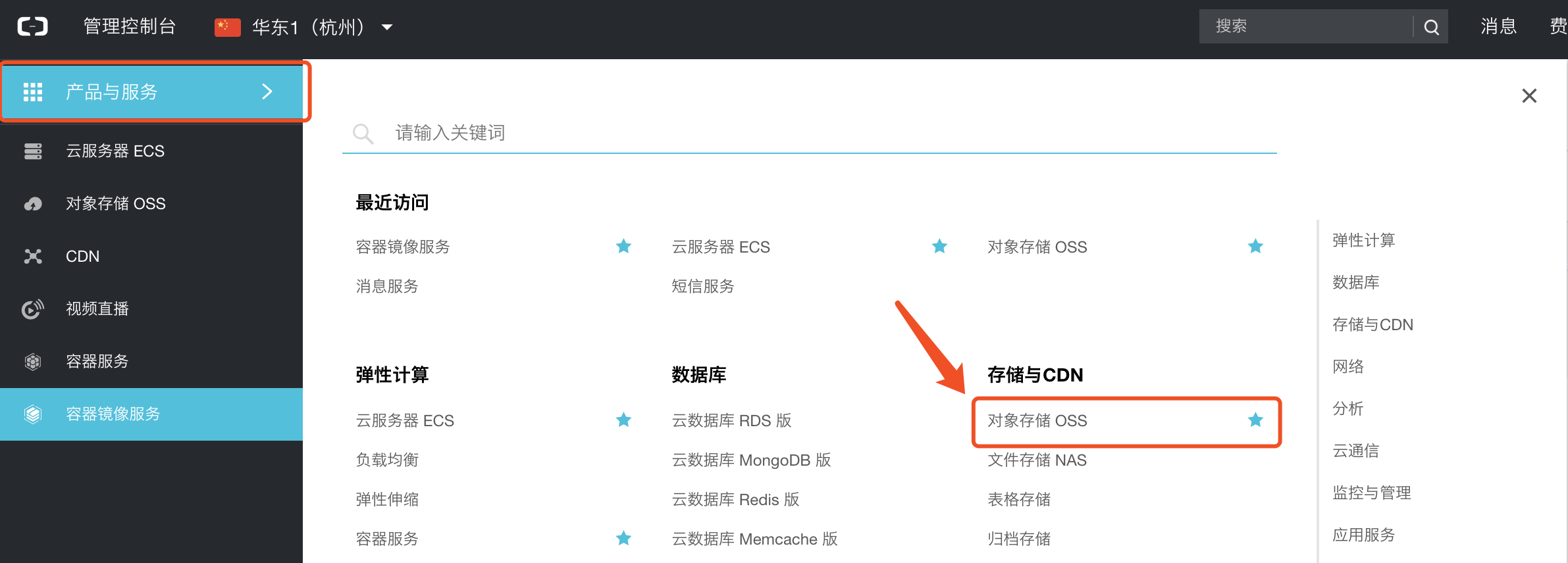Jump to 存储与CDN in the category index
Screen dimensions: 1568x563
[1372, 324]
